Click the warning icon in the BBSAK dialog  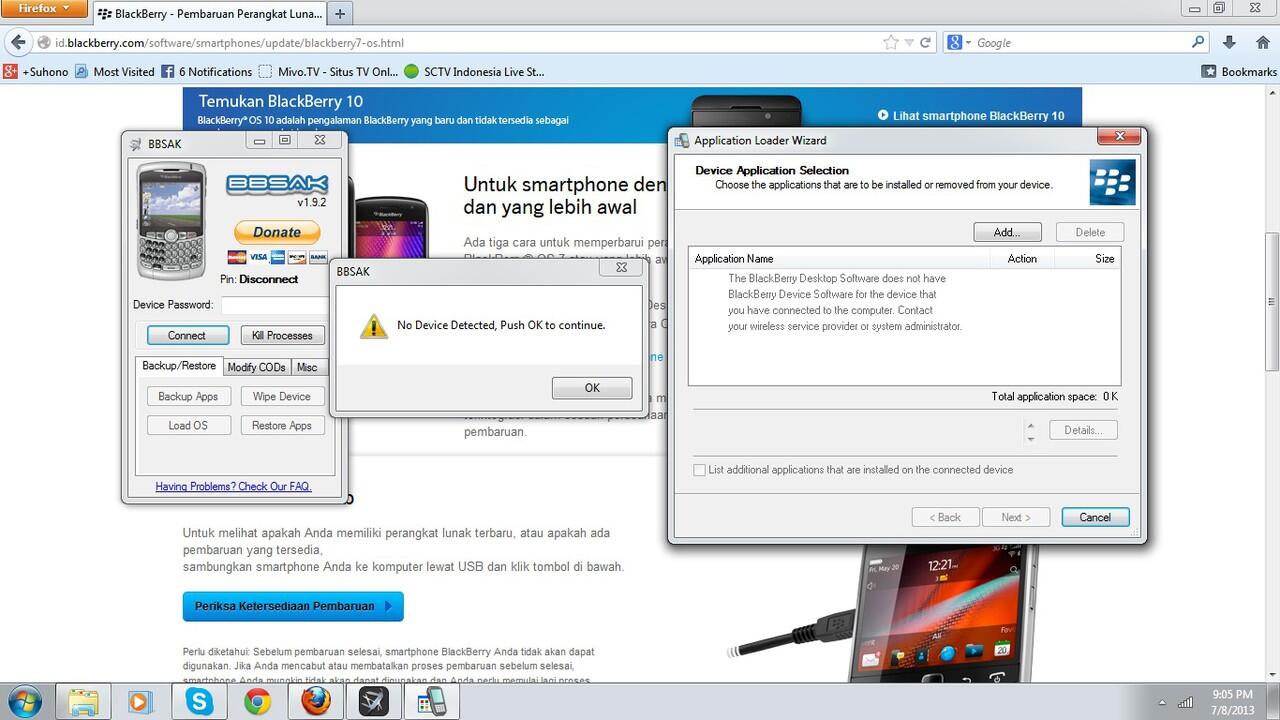[x=373, y=325]
